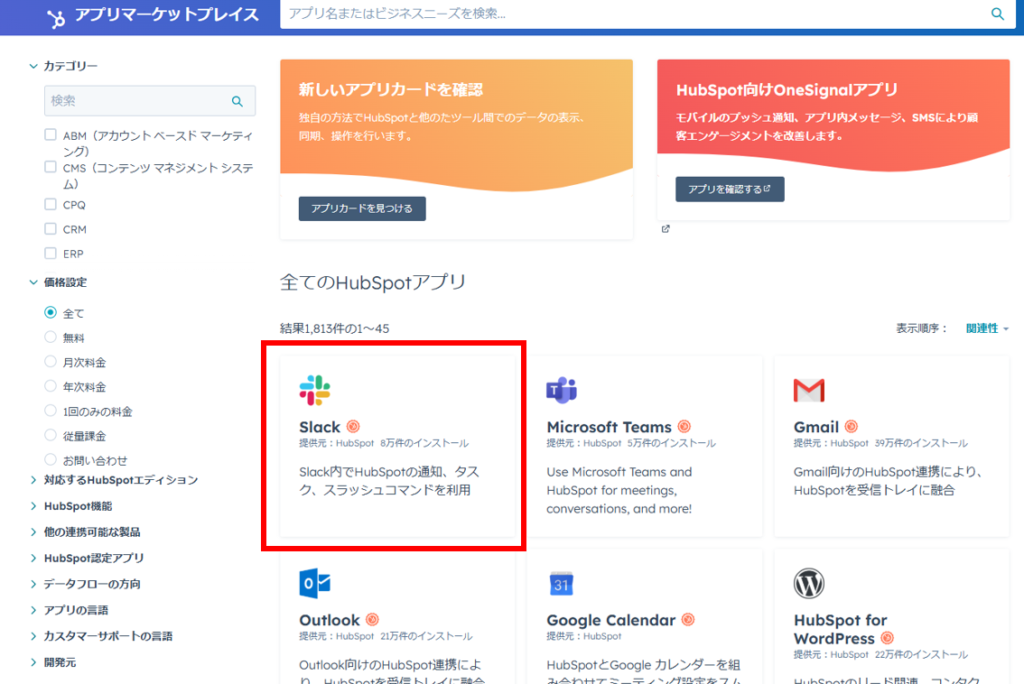Expand the データフローの方向 filter

click(x=85, y=584)
